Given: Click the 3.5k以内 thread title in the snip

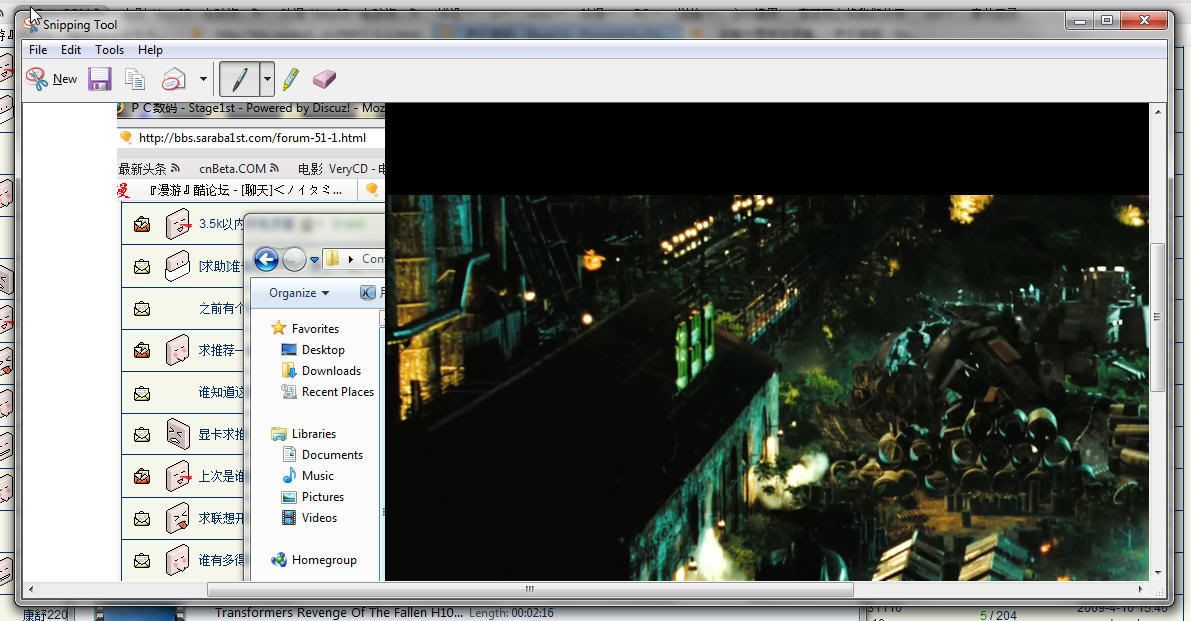Looking at the screenshot, I should pyautogui.click(x=221, y=224).
